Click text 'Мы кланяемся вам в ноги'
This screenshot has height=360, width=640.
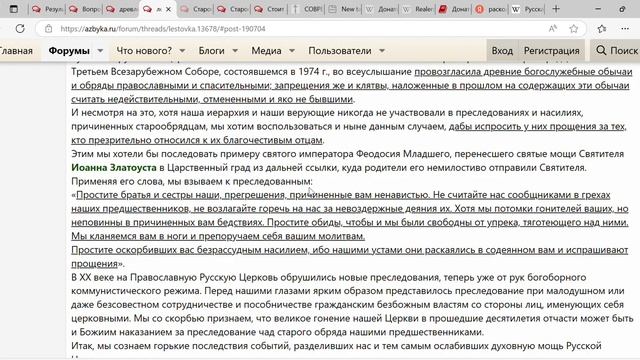click(x=129, y=236)
